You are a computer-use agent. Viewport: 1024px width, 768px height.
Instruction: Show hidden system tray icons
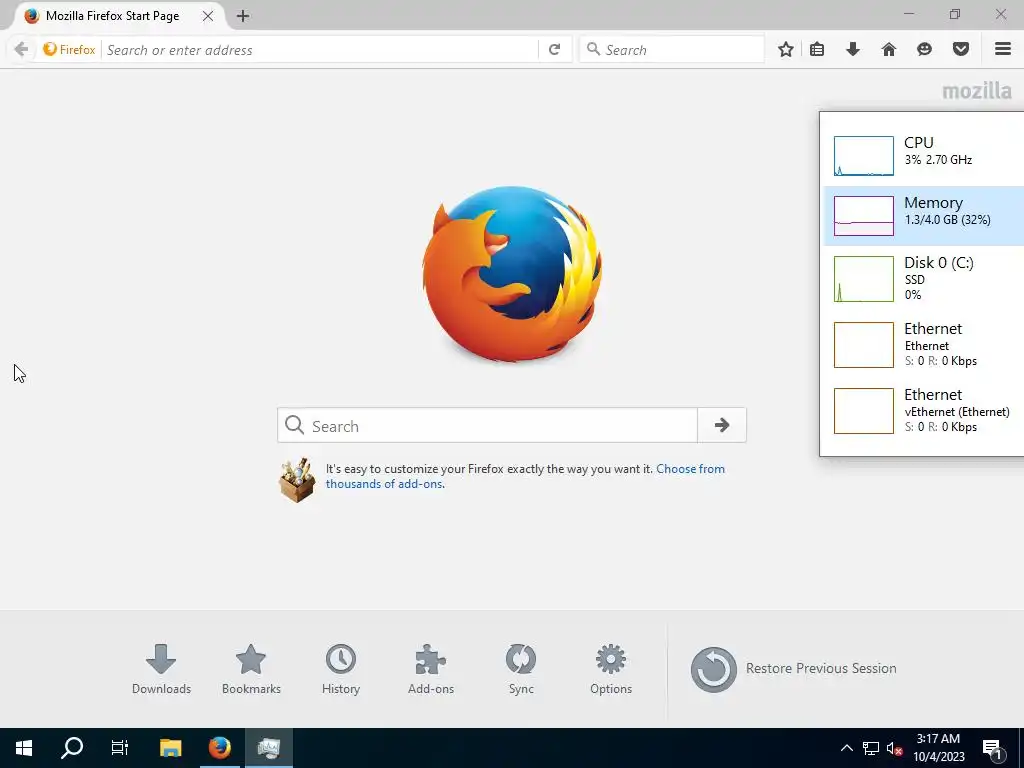[x=846, y=748]
